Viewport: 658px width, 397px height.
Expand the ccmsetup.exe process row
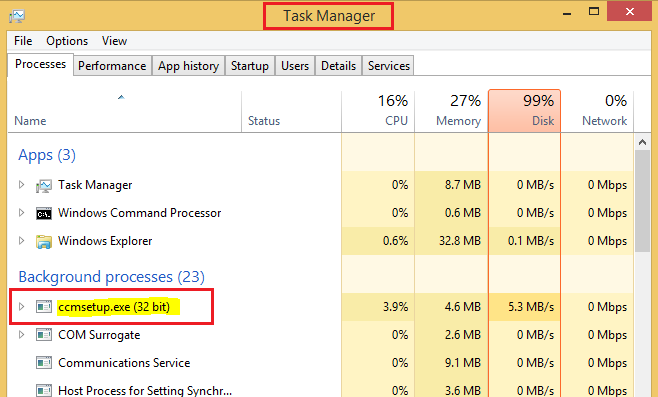(x=21, y=307)
